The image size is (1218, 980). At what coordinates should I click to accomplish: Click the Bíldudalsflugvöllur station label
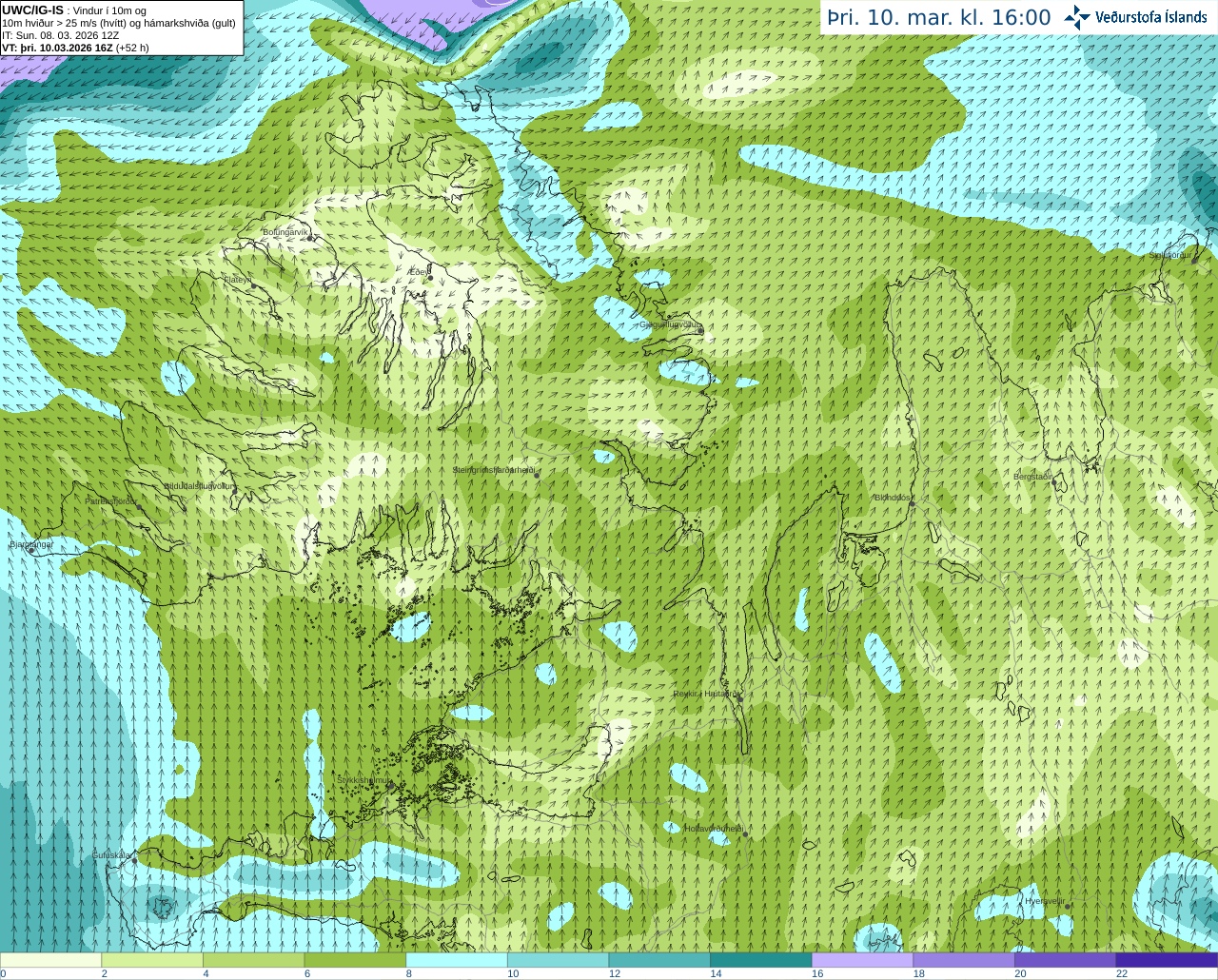pos(198,485)
